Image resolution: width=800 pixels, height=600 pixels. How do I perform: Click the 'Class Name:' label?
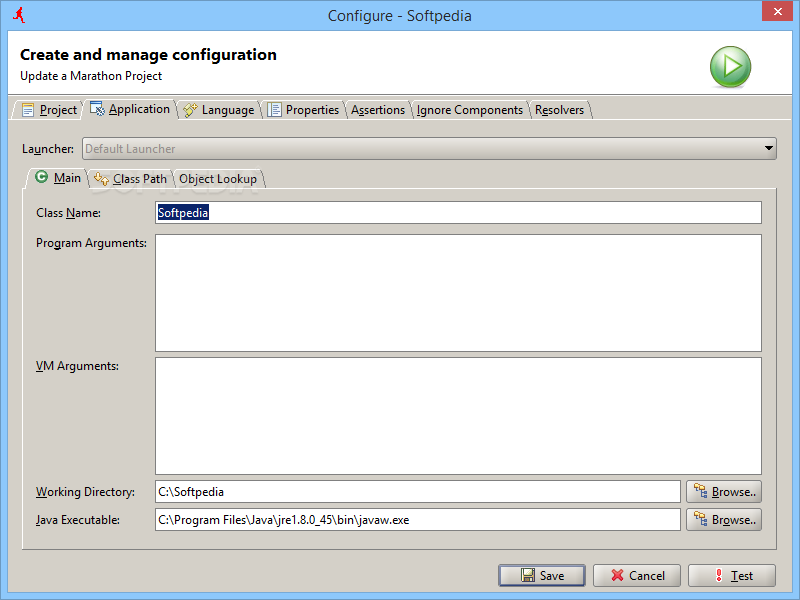coord(68,213)
